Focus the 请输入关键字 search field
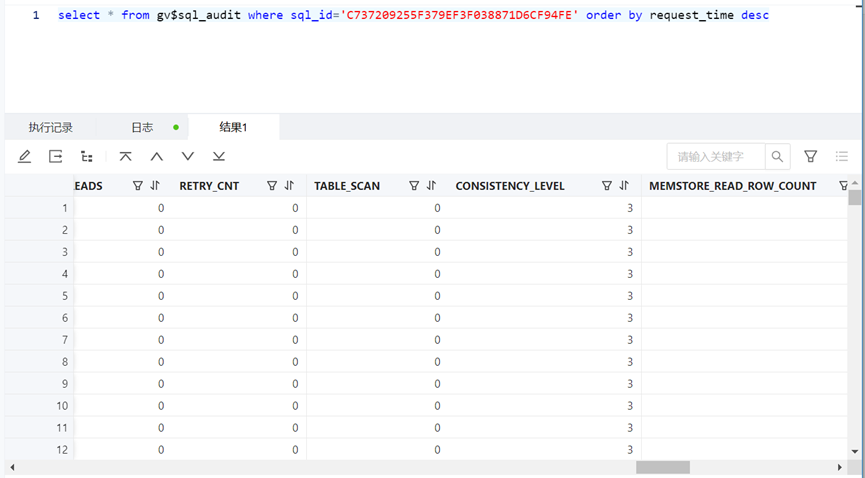The height and width of the screenshot is (478, 865). point(716,157)
